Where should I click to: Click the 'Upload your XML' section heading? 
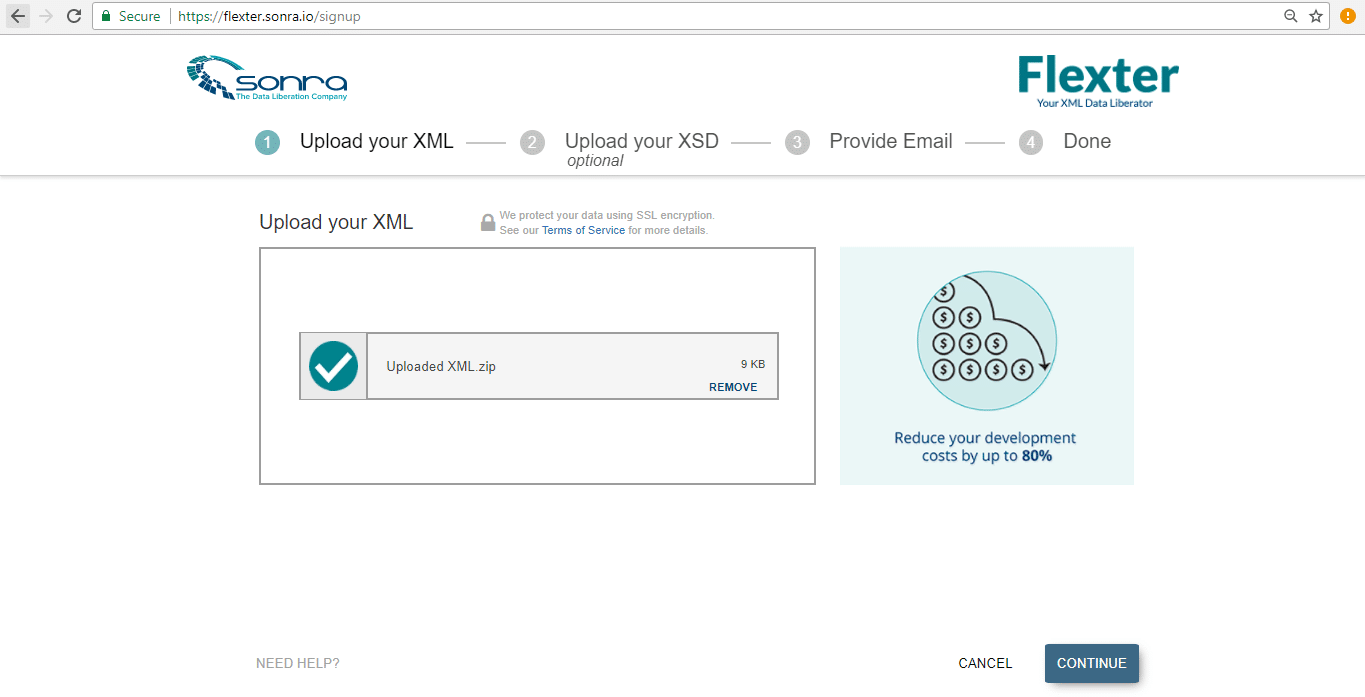click(x=336, y=222)
